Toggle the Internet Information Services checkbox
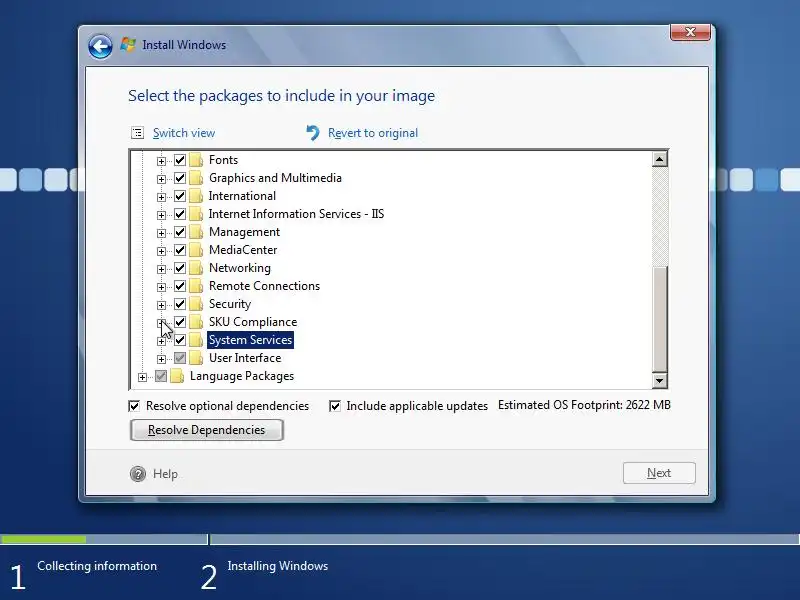The height and width of the screenshot is (600, 800). click(x=180, y=214)
